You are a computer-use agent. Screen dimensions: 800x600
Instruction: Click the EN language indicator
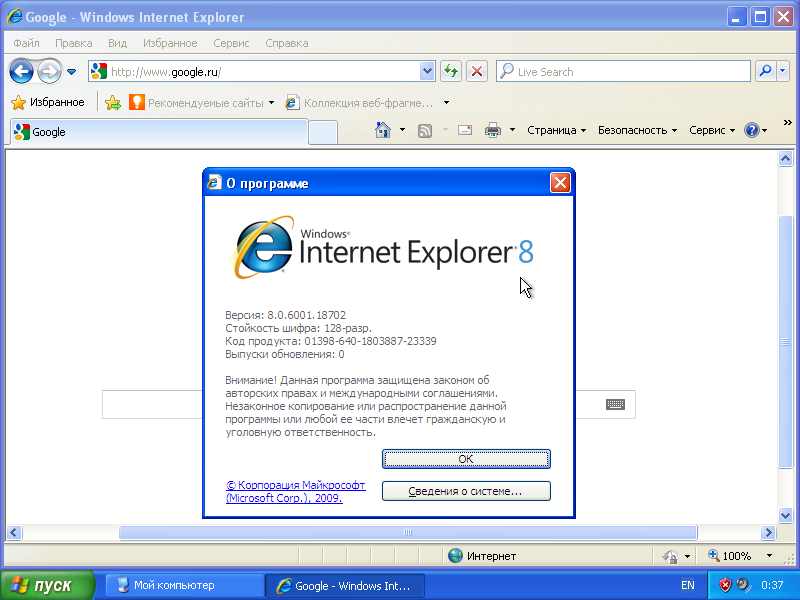[x=688, y=585]
